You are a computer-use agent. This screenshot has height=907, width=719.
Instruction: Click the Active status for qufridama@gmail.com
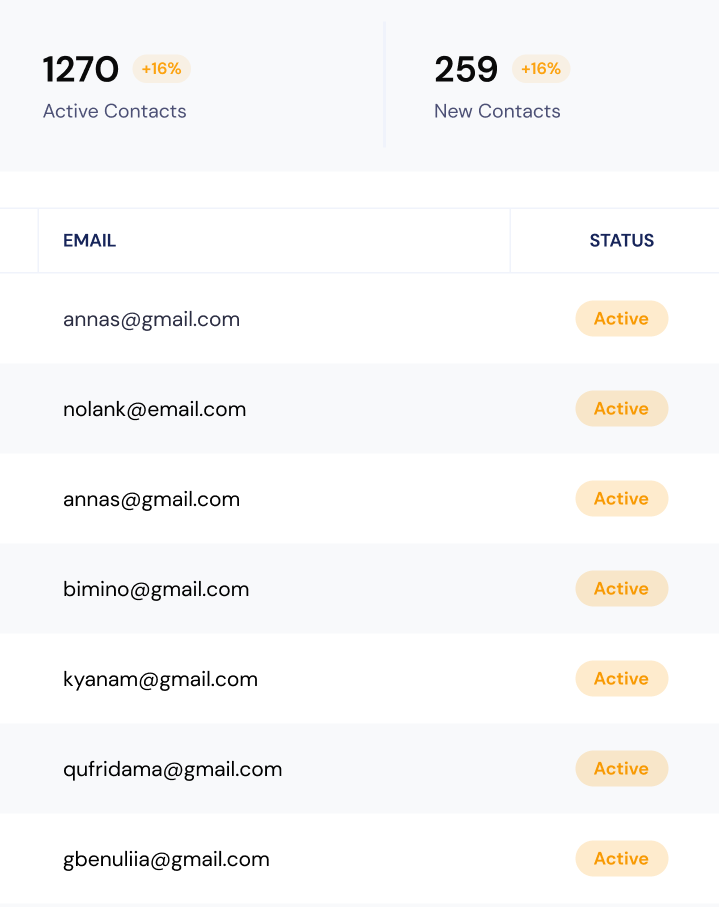click(621, 769)
